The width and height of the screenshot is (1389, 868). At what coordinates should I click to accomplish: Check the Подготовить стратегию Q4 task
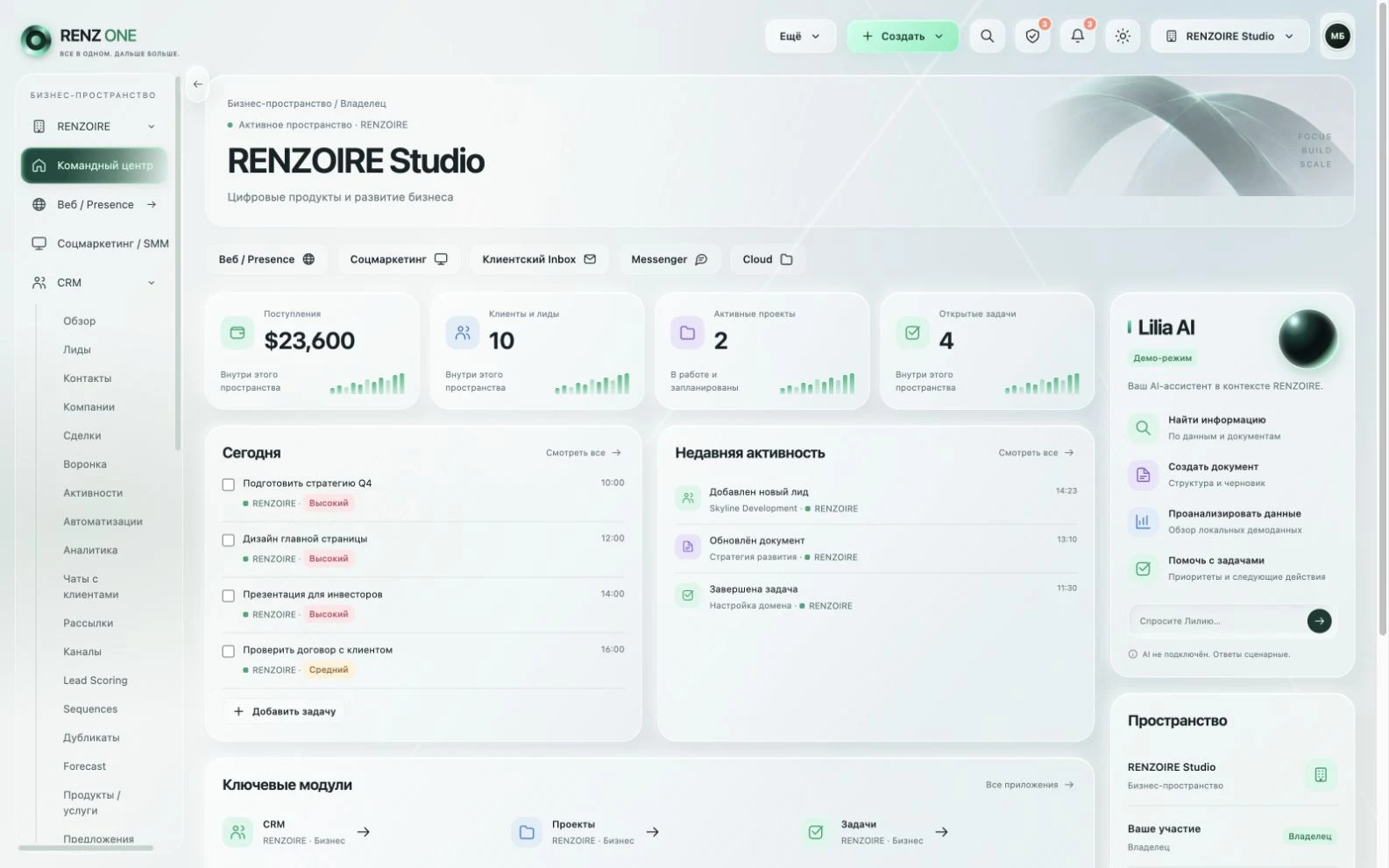pos(228,484)
